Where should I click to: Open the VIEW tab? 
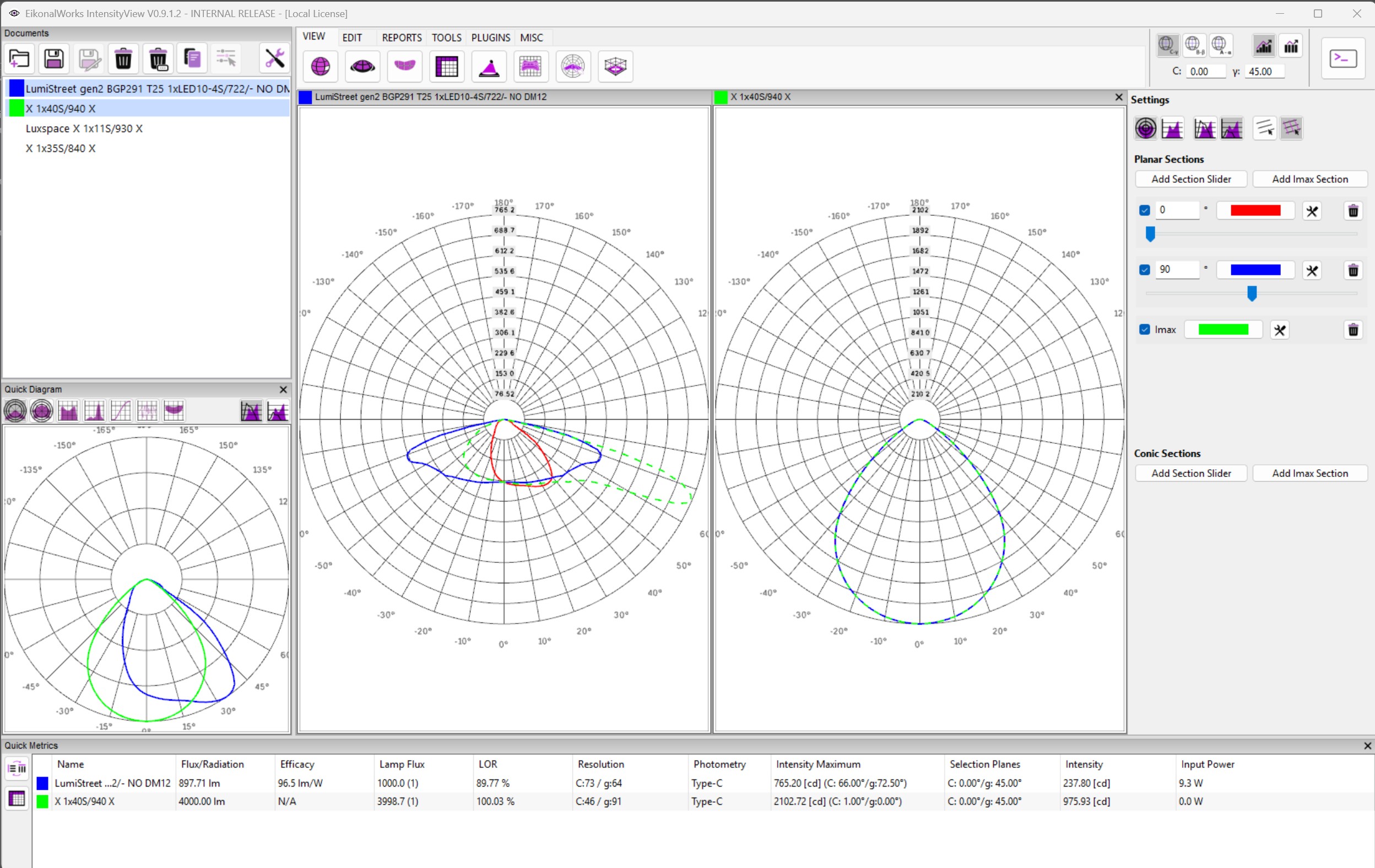pyautogui.click(x=314, y=36)
